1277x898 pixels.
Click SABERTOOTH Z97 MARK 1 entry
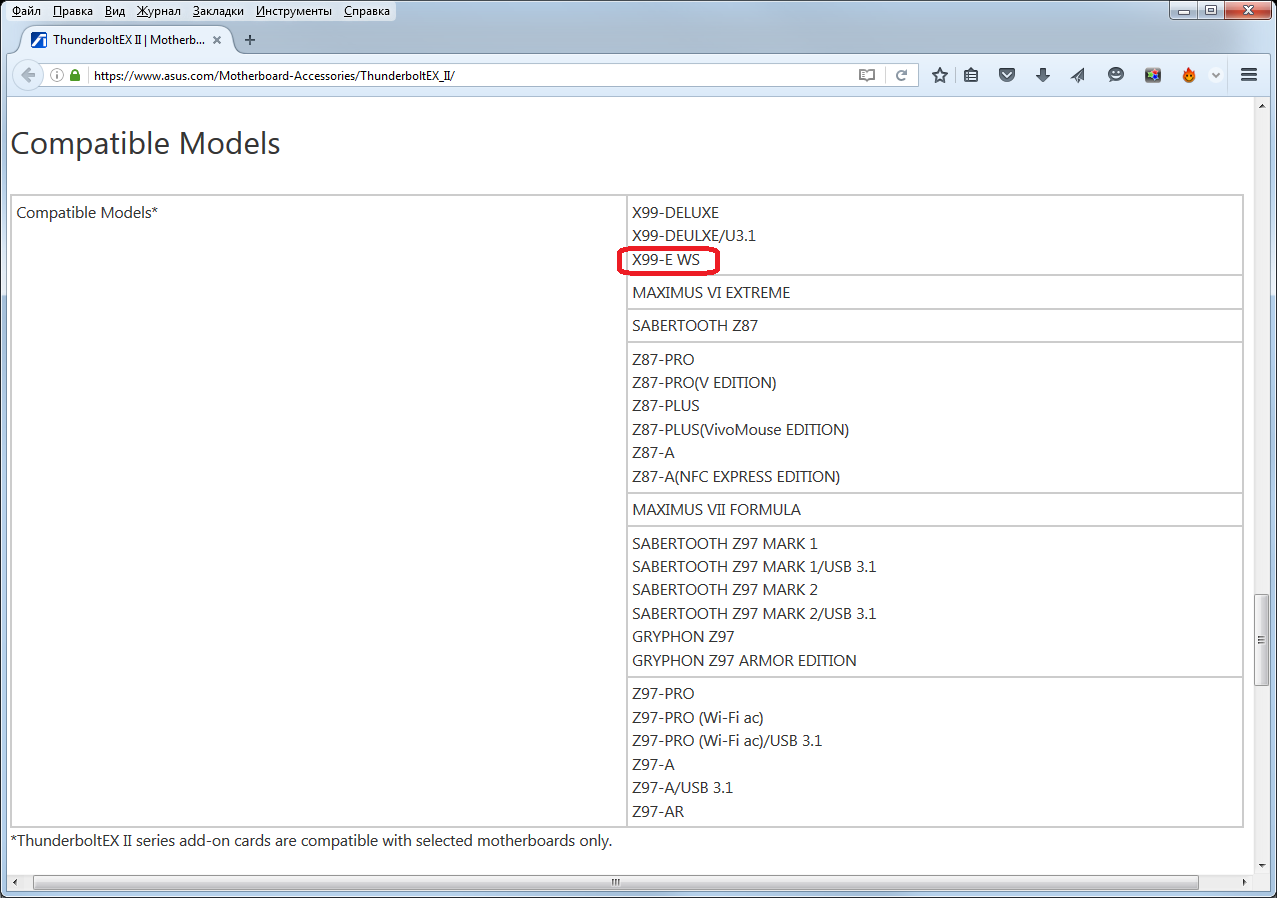tap(725, 544)
